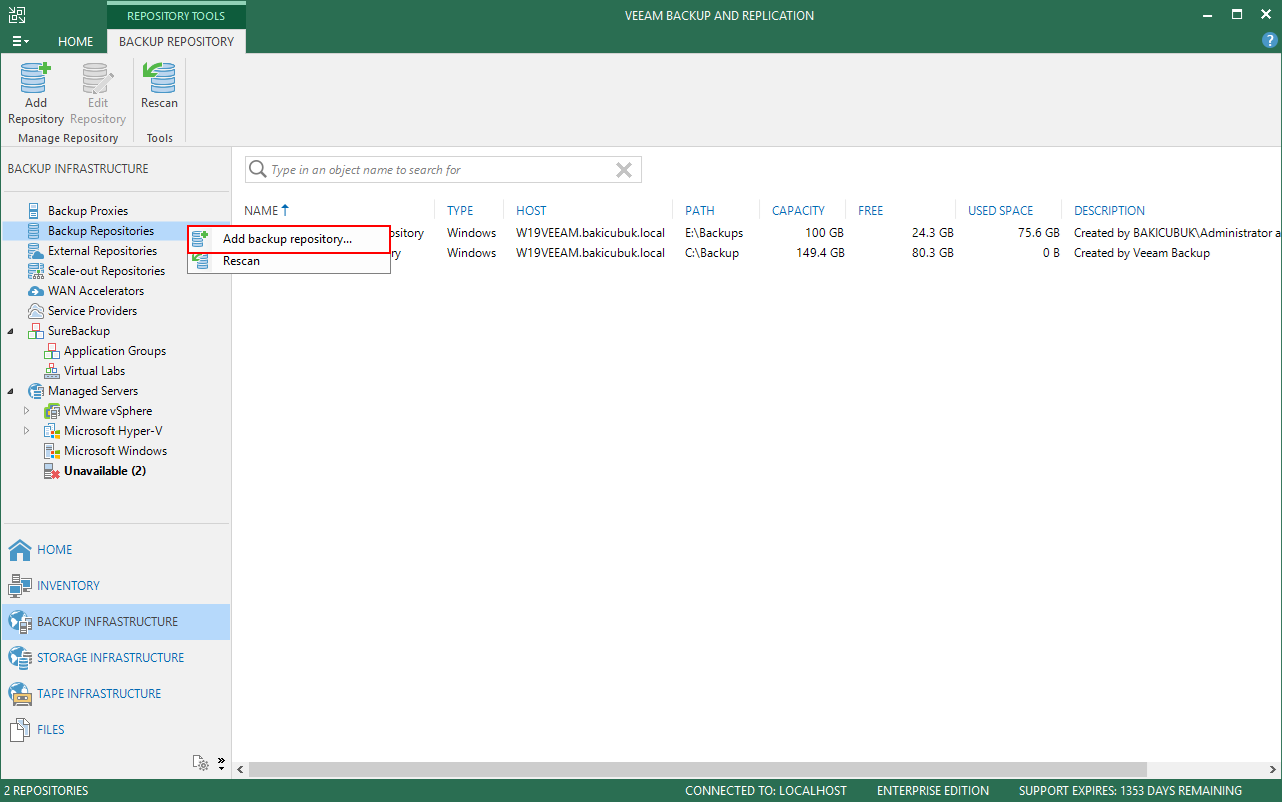
Task: Click the REPOSITORY TOOLS contextual tab
Action: click(x=176, y=16)
